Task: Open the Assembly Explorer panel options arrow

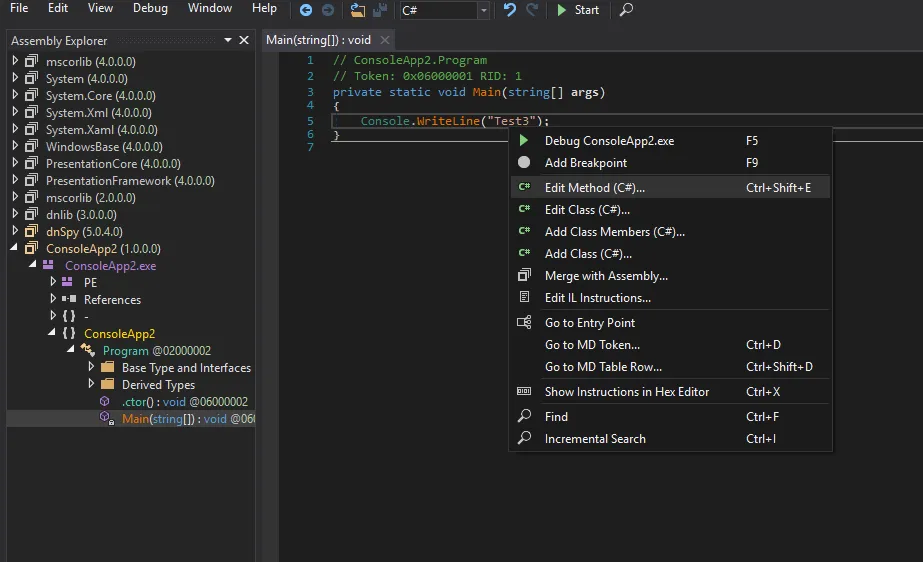Action: coord(228,40)
